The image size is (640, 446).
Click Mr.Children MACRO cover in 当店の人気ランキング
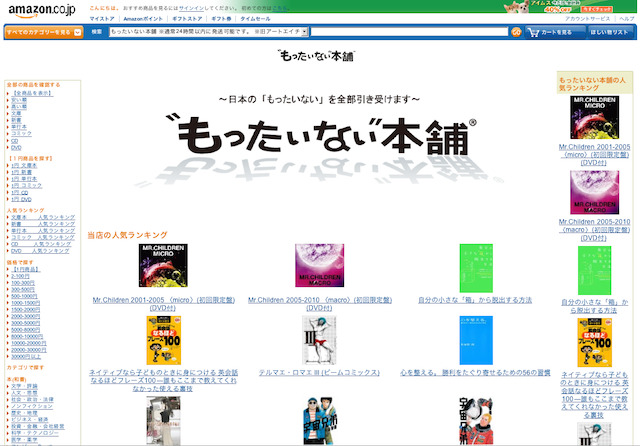[x=320, y=266]
